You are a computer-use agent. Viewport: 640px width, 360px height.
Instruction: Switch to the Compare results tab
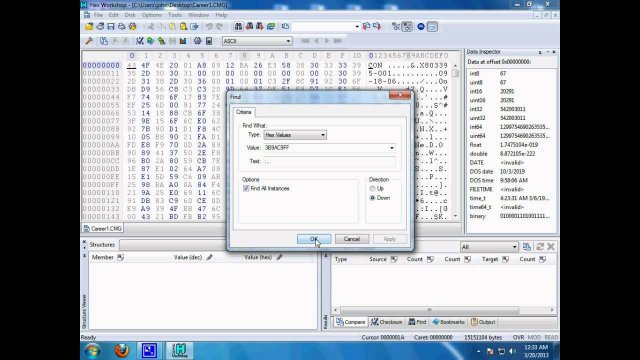tap(350, 322)
